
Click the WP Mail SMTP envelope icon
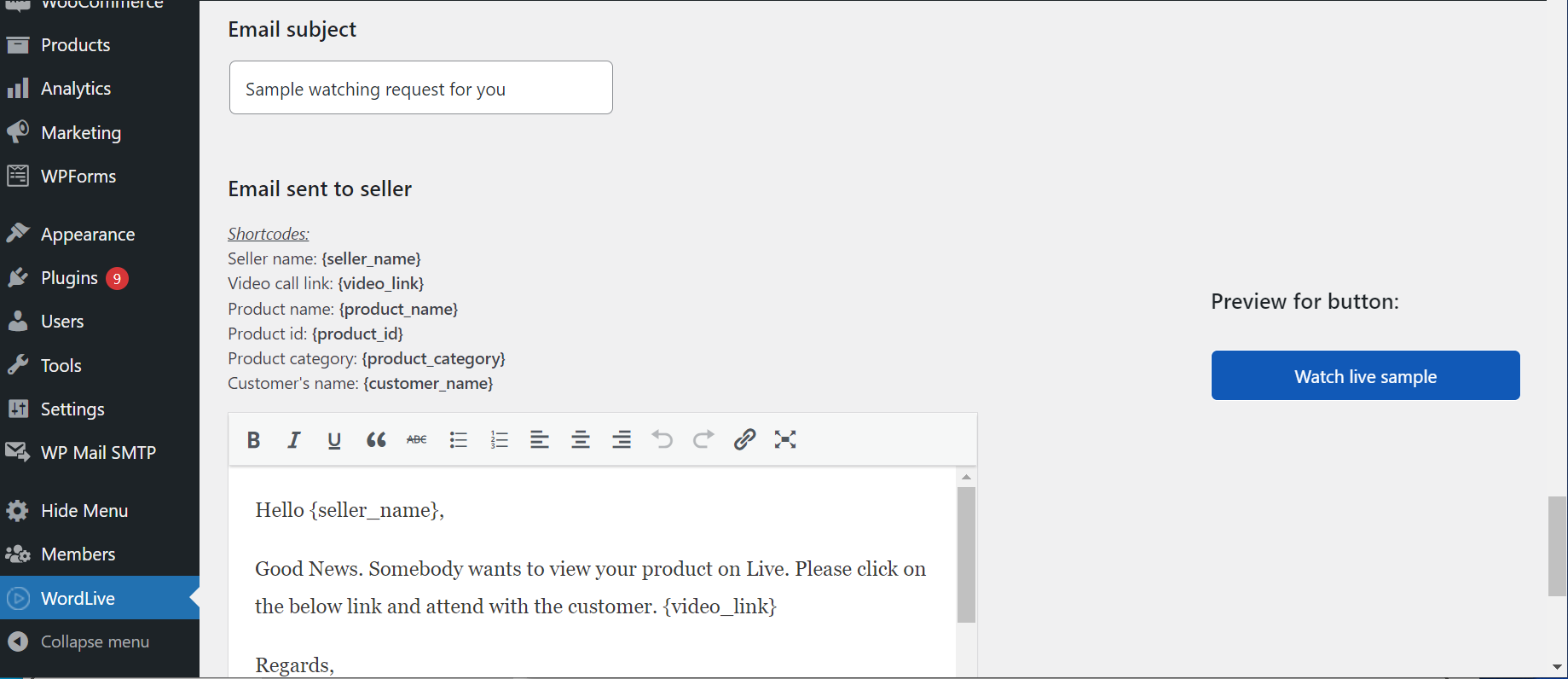pyautogui.click(x=18, y=452)
